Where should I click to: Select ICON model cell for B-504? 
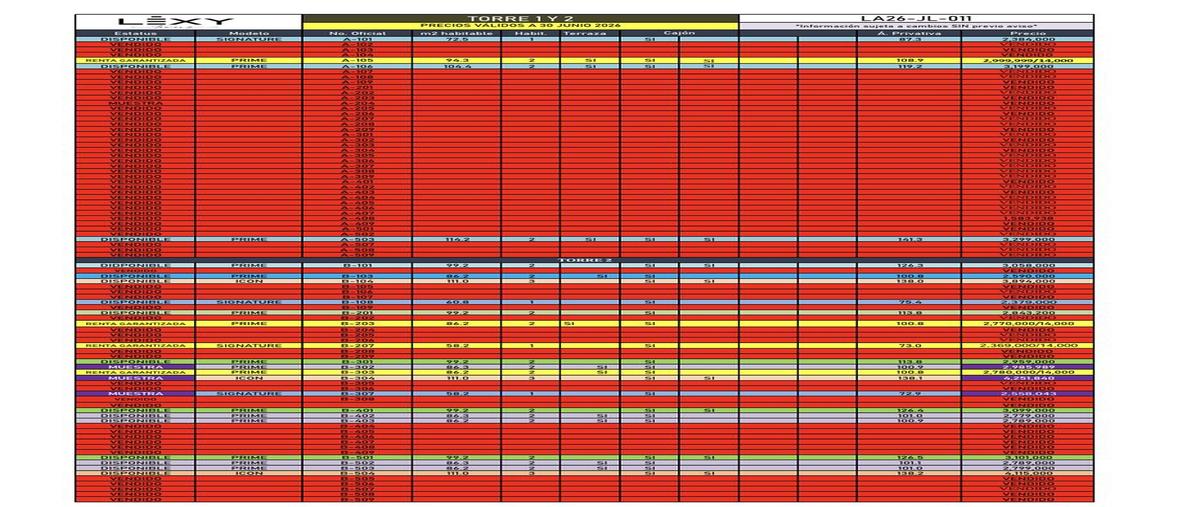tap(249, 473)
